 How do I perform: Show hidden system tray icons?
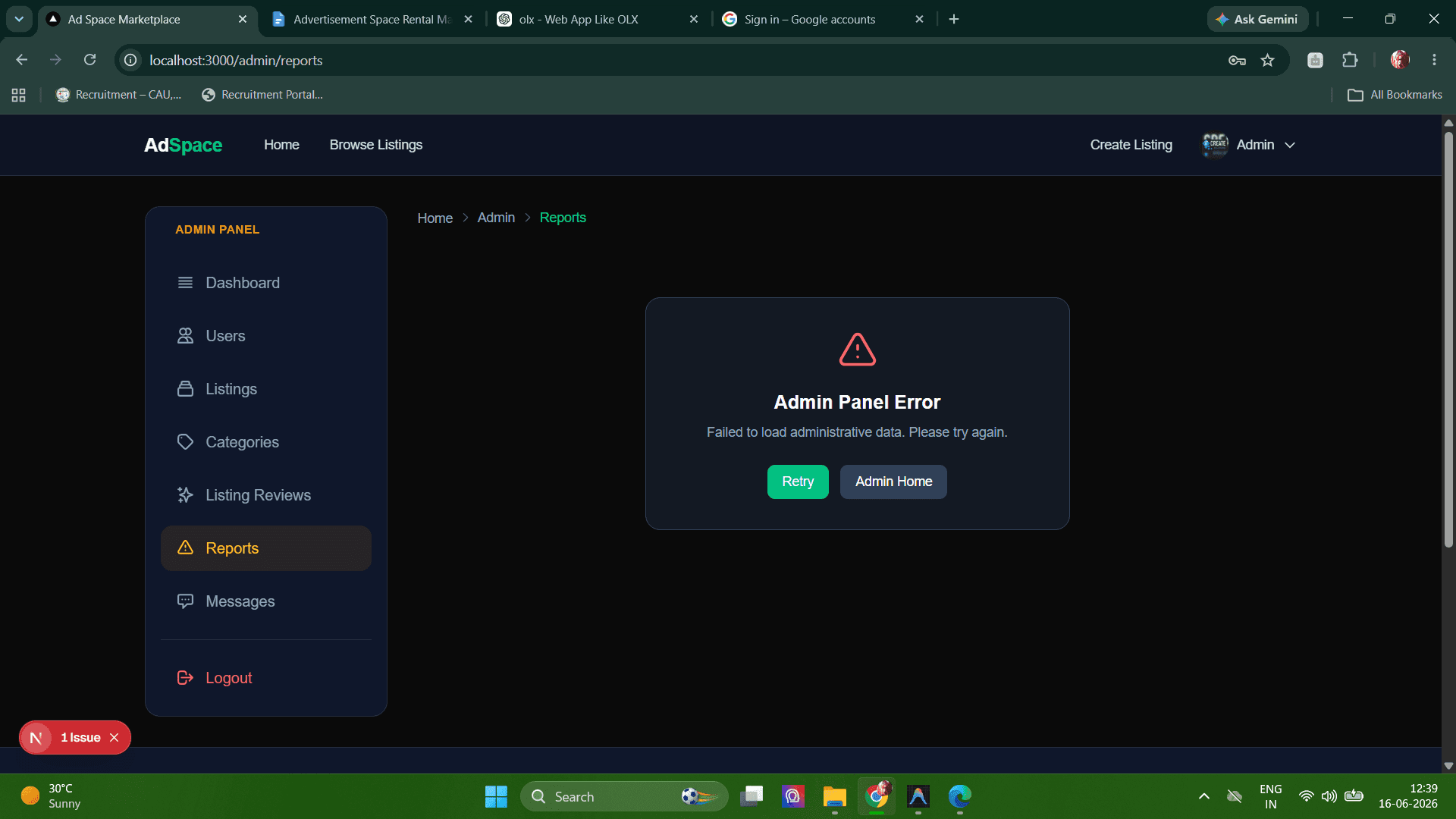point(1204,796)
